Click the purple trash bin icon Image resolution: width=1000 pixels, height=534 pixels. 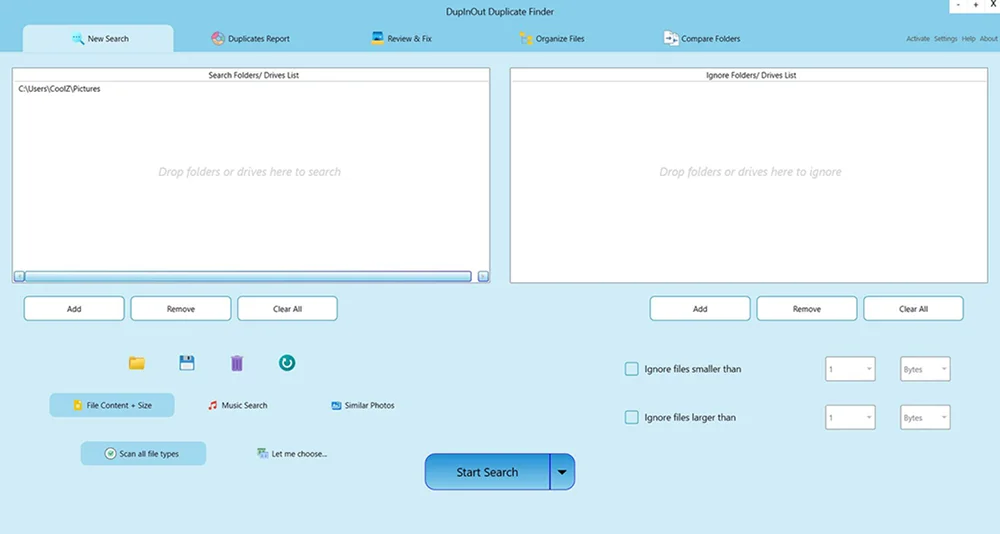coord(237,363)
